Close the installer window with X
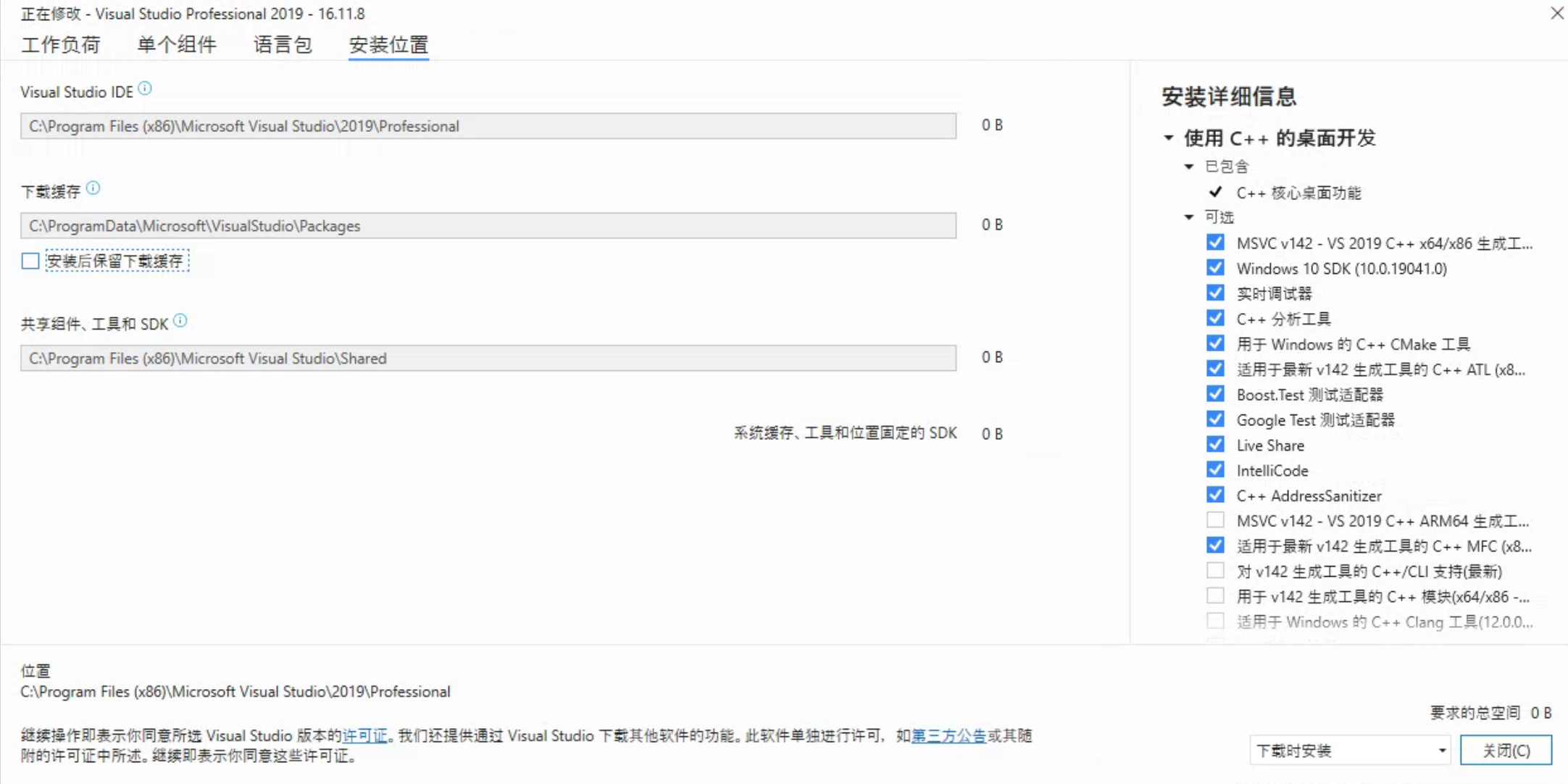Viewport: 1568px width, 784px height. [x=1556, y=13]
